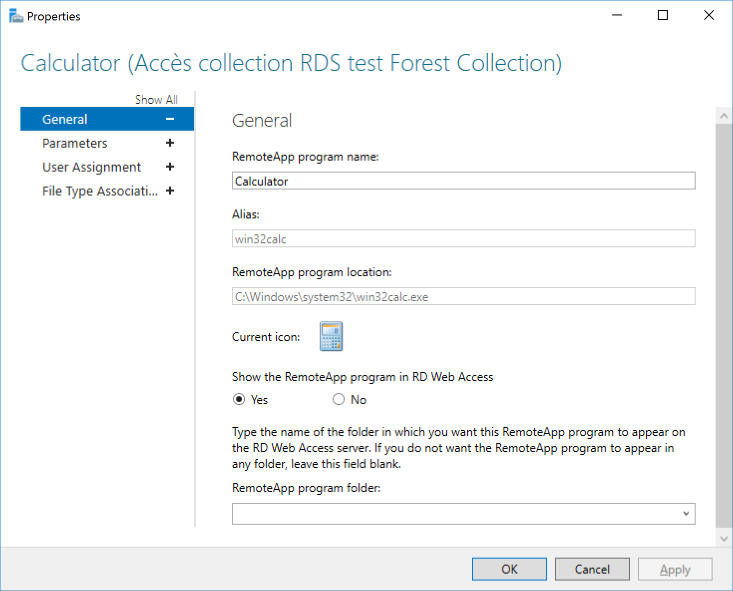Viewport: 733px width, 591px height.
Task: Click the current Calculator icon
Action: [331, 336]
